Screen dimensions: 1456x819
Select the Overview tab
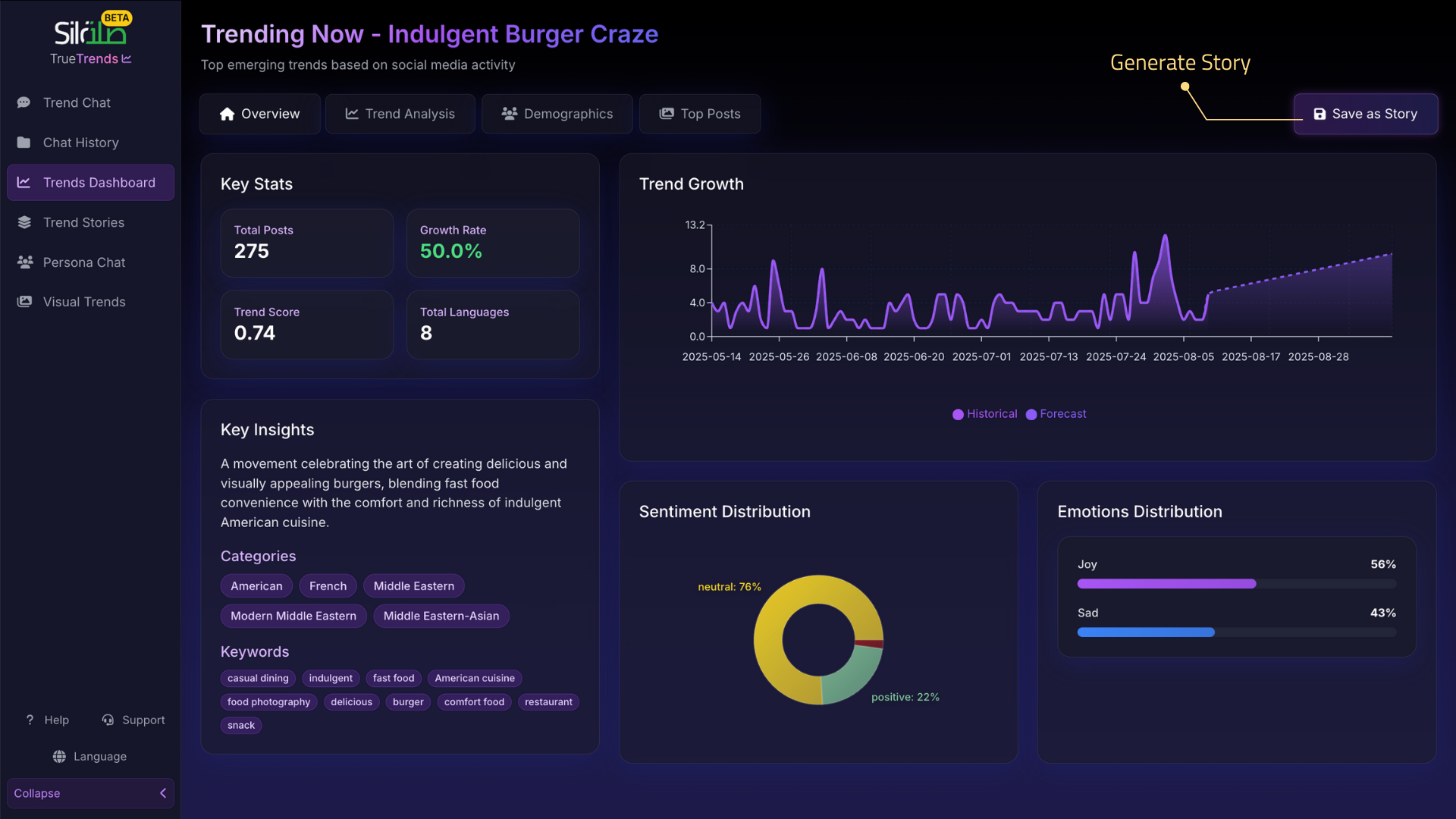pyautogui.click(x=259, y=114)
